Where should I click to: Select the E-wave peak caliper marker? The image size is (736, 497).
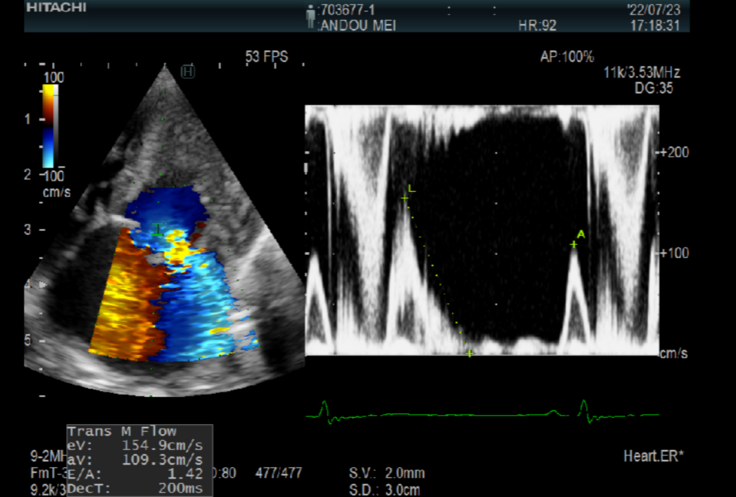[405, 198]
